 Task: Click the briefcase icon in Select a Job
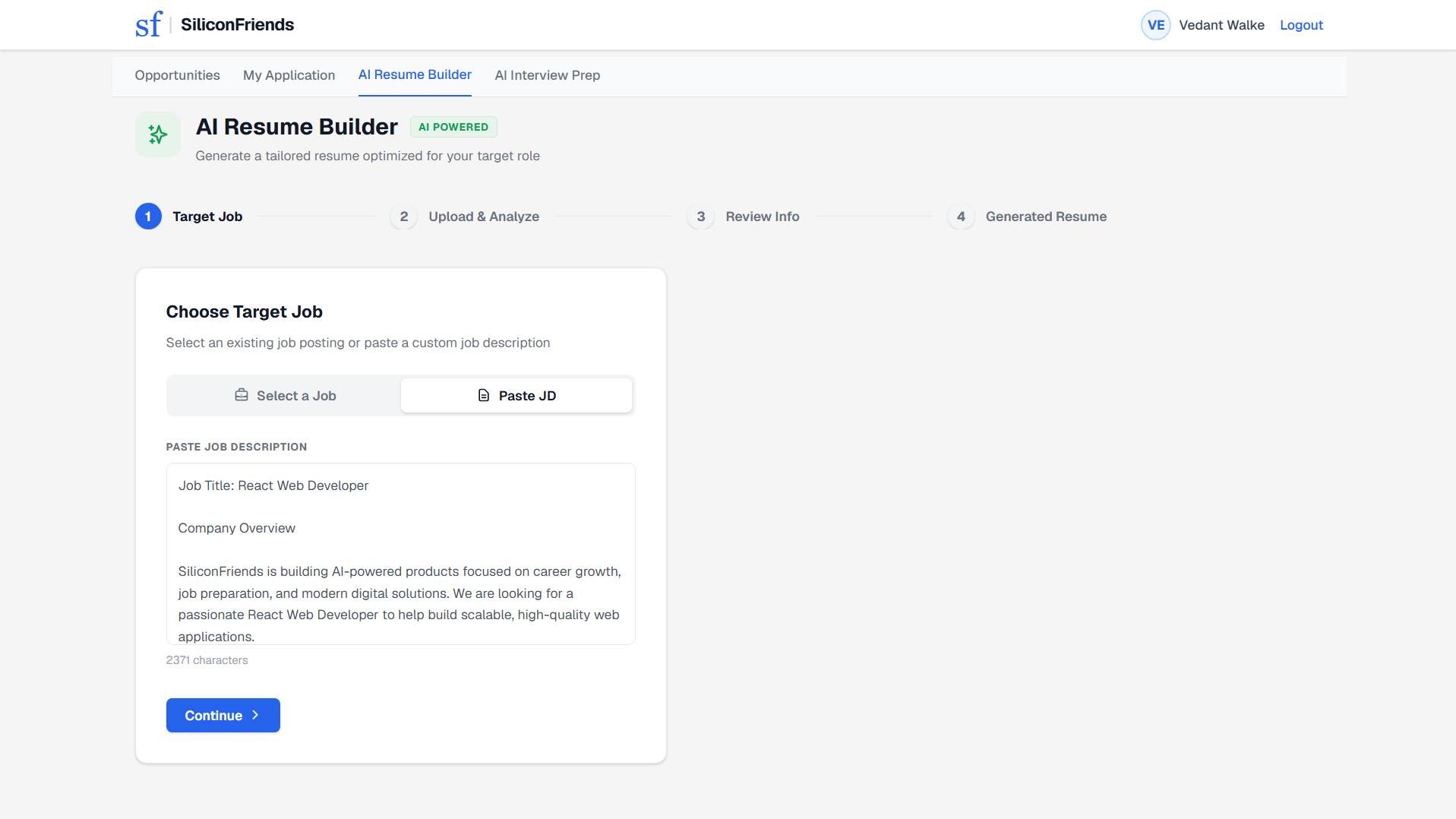point(242,395)
